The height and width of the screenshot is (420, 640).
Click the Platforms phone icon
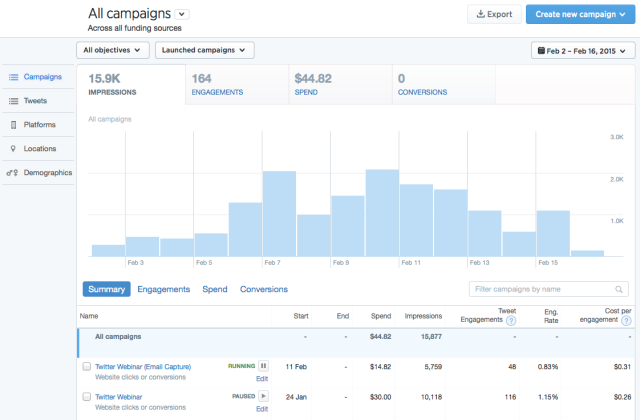pos(13,125)
